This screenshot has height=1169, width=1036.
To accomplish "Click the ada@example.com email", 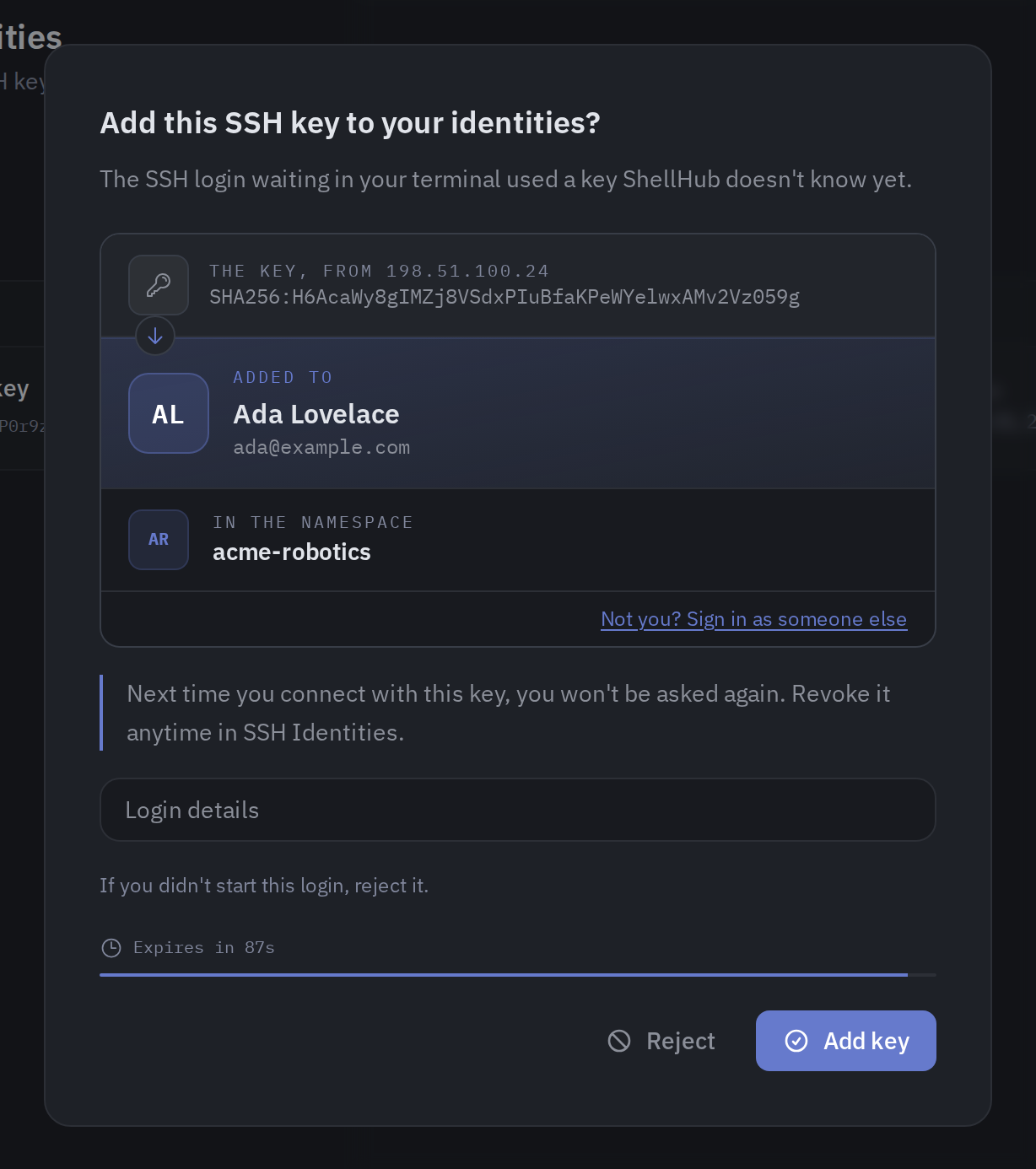I will [321, 448].
